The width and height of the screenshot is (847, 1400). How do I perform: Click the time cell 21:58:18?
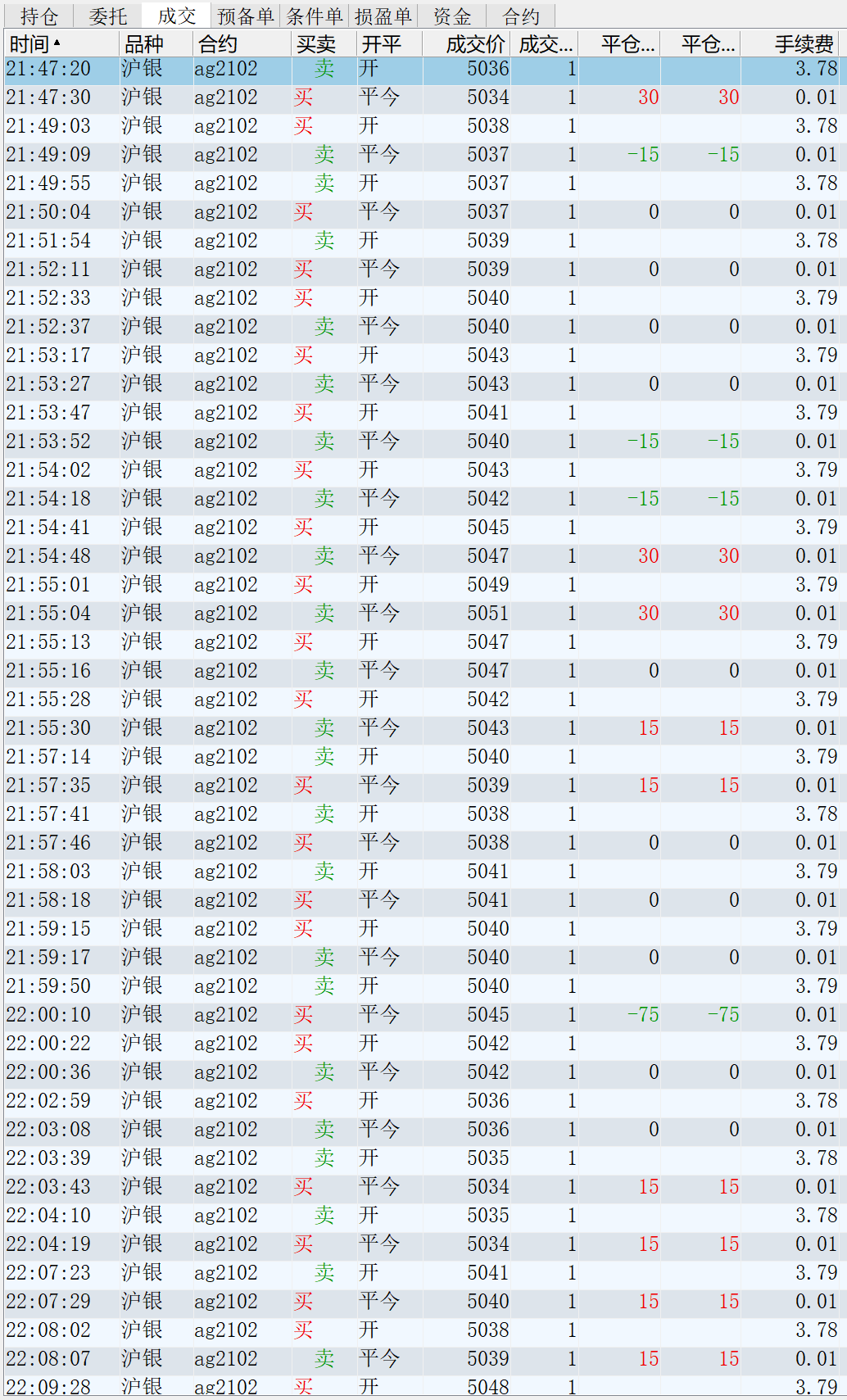point(48,900)
